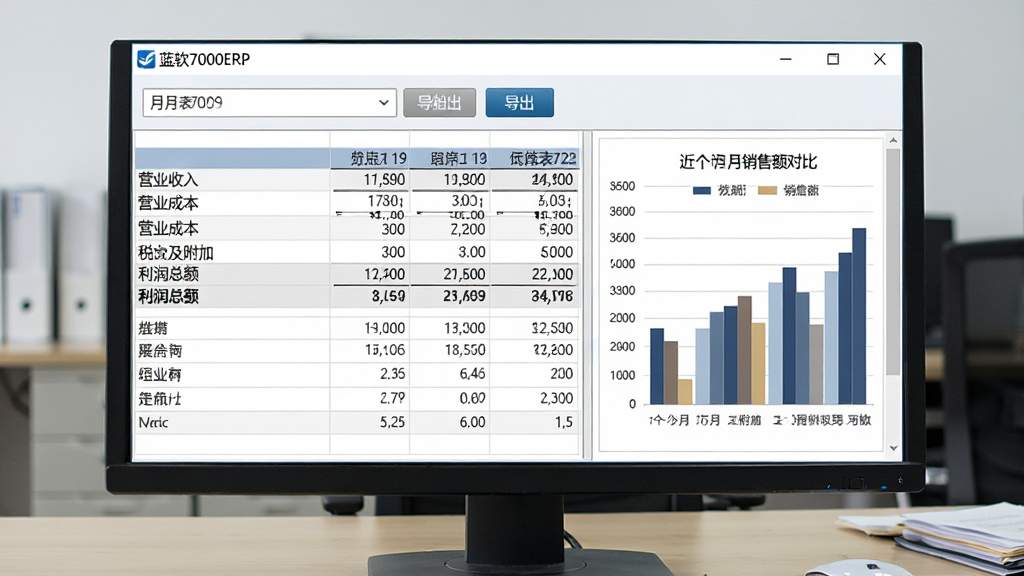Click the bold cell 34,176
1024x576 pixels.
[552, 296]
